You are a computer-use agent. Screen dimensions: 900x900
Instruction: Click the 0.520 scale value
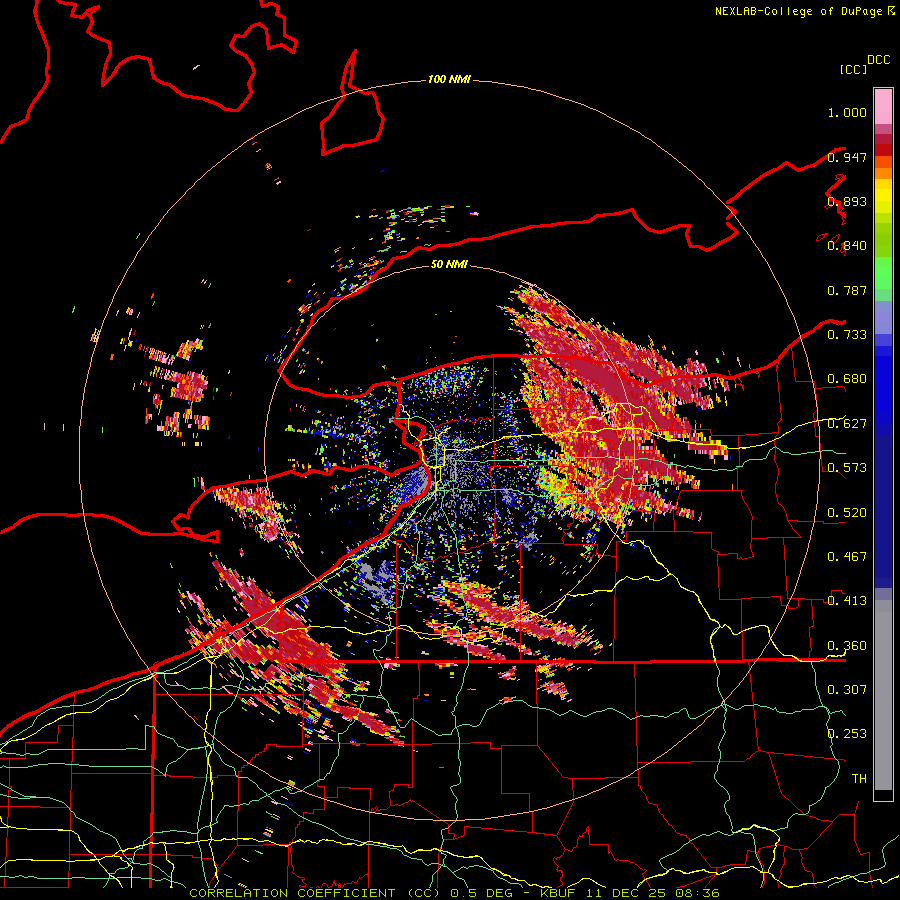tap(847, 512)
